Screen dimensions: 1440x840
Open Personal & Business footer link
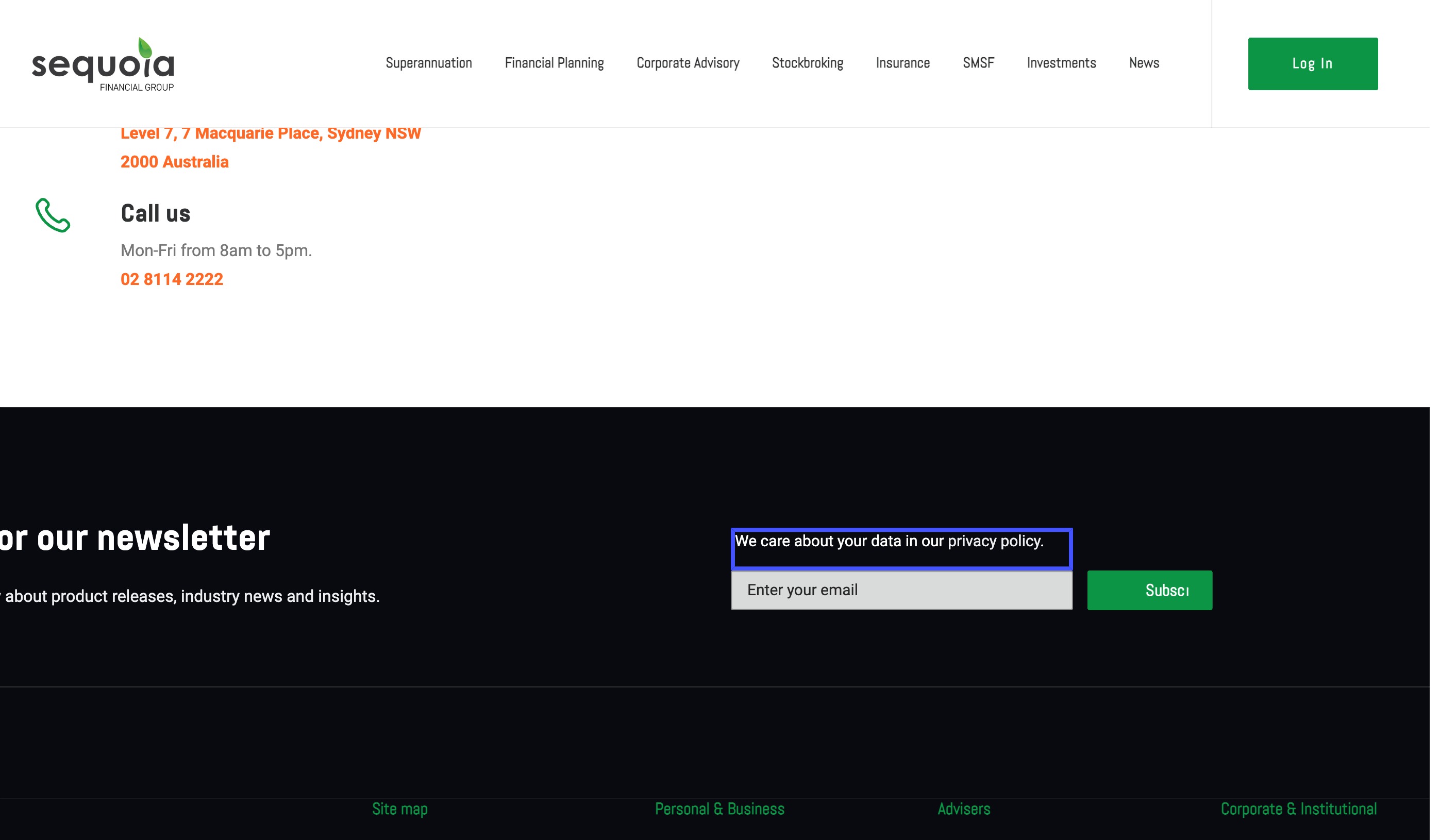pyautogui.click(x=719, y=809)
